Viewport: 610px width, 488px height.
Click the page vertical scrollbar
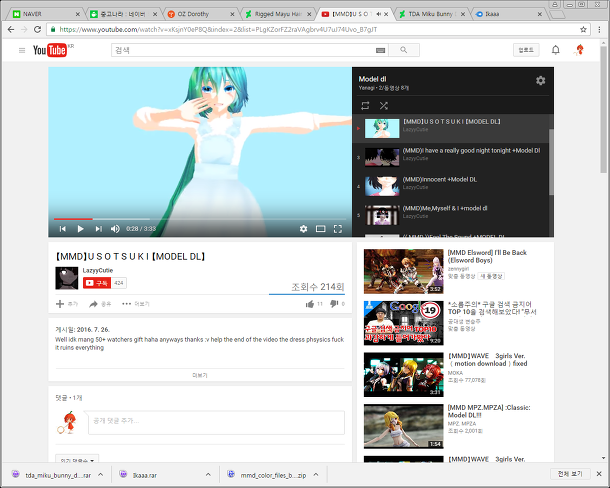pyautogui.click(x=603, y=109)
